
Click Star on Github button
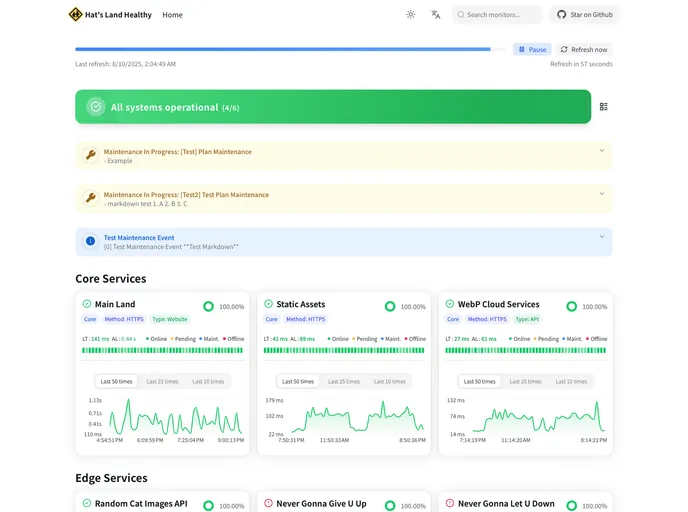[x=584, y=14]
